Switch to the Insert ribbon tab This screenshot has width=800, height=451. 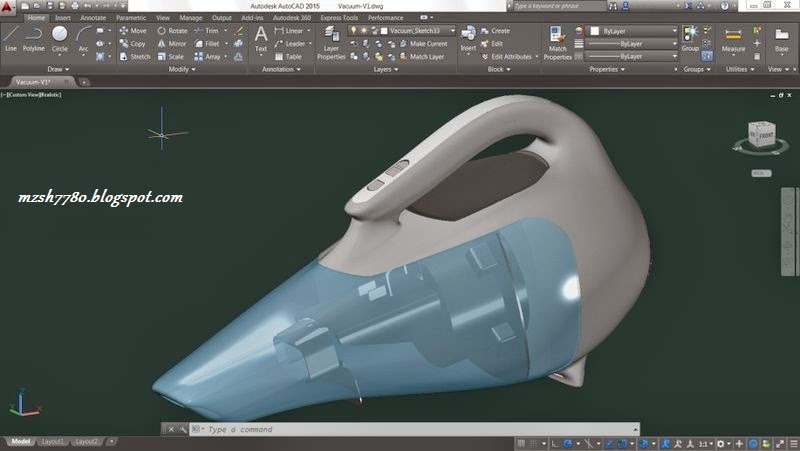(x=63, y=18)
